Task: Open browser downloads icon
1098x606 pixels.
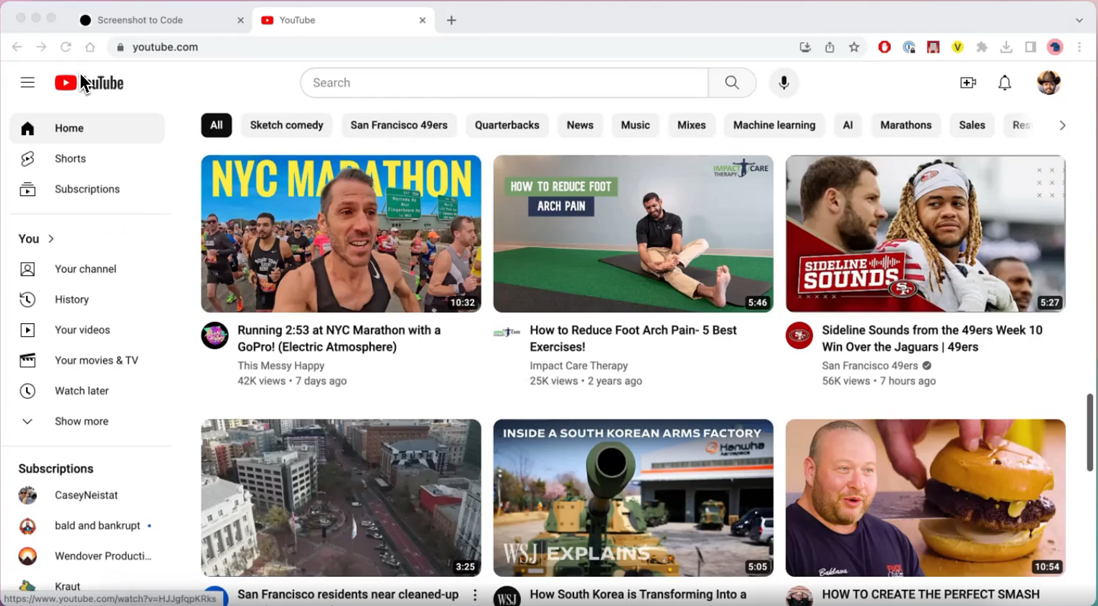Action: (x=1006, y=47)
